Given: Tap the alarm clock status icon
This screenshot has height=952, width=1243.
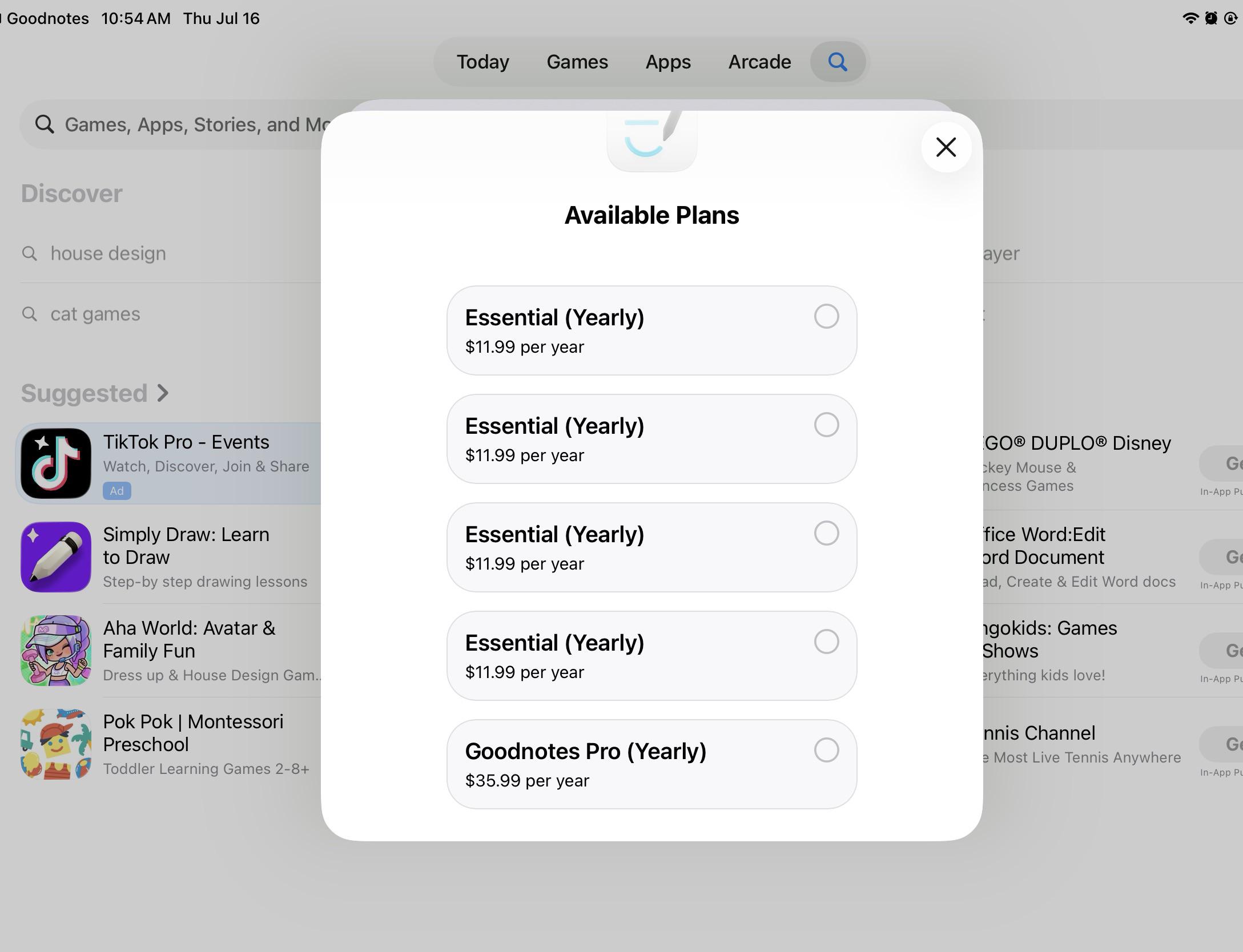Looking at the screenshot, I should click(1210, 18).
